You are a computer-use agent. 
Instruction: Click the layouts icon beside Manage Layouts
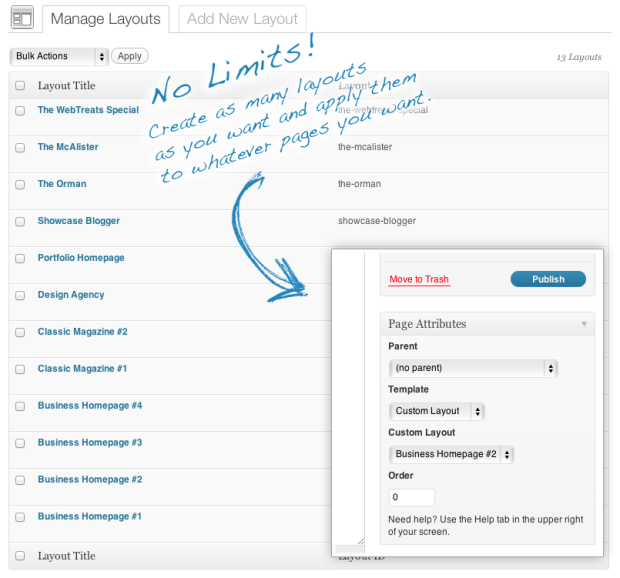21,18
